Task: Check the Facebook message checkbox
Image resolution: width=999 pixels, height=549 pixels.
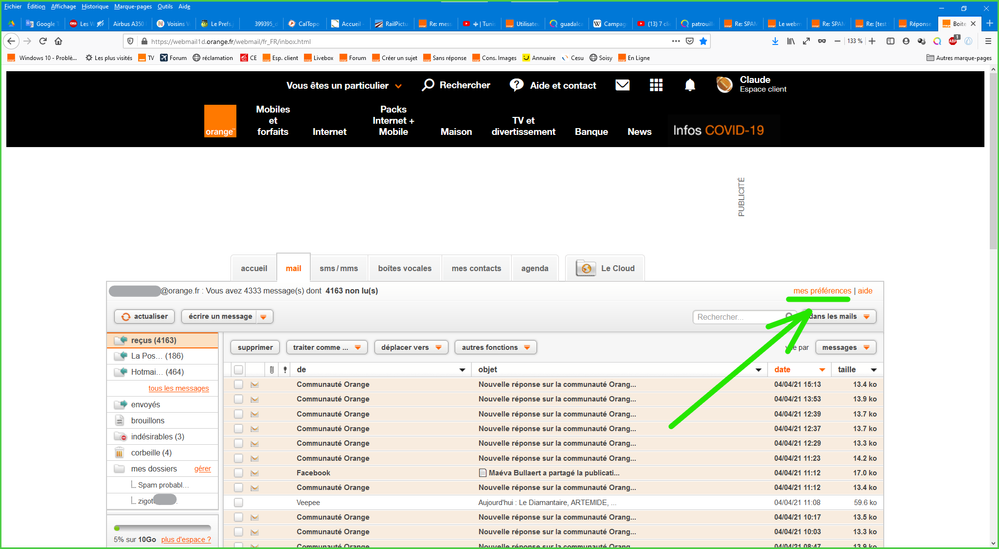Action: tap(238, 473)
